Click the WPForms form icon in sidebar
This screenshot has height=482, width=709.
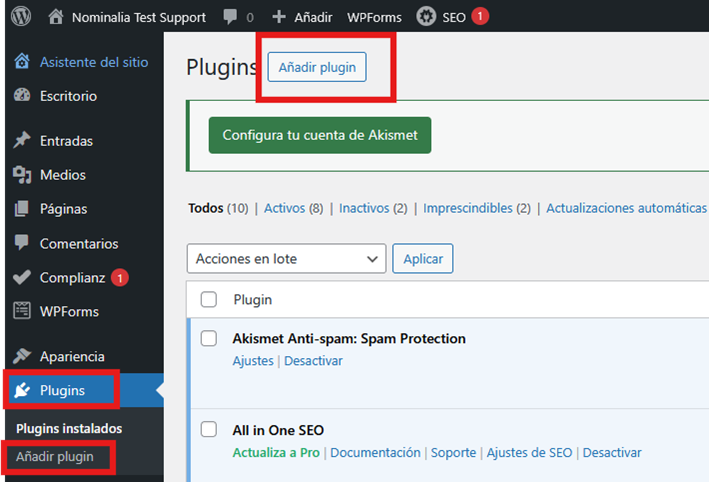point(22,311)
